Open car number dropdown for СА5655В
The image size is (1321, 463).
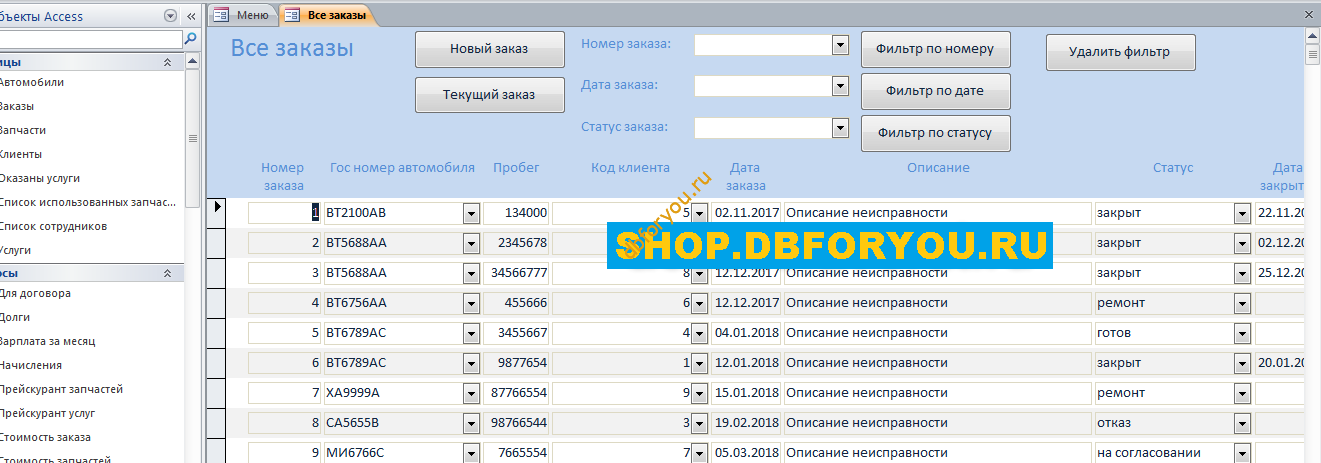click(472, 423)
